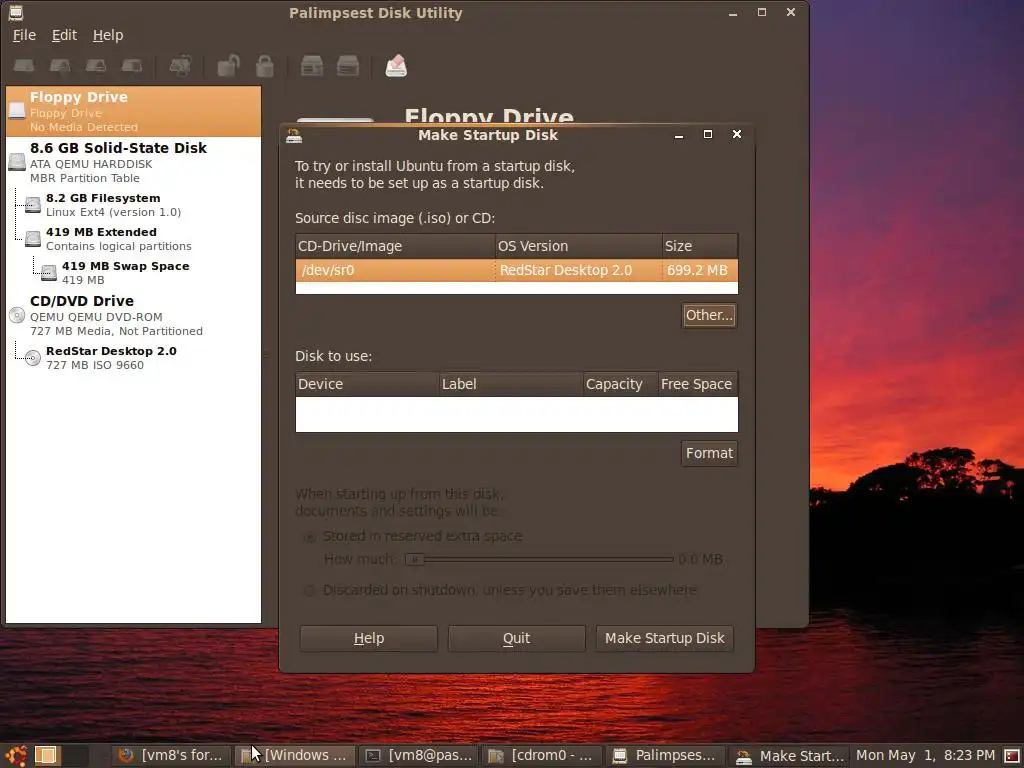Select the 419 MB Extended partition icon
1024x768 pixels.
pyautogui.click(x=33, y=238)
